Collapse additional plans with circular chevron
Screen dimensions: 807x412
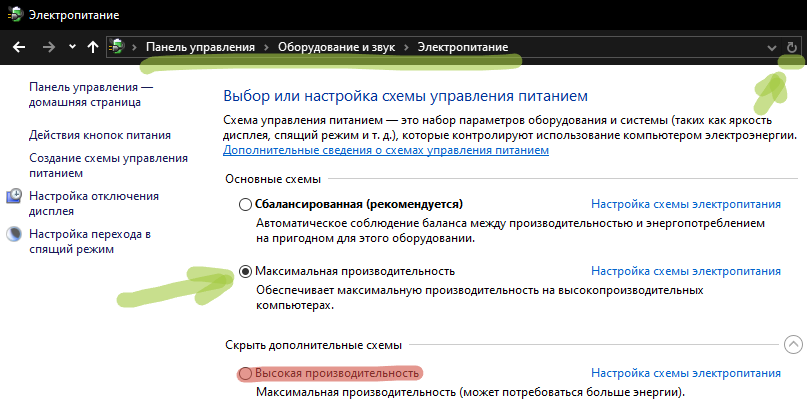click(793, 345)
